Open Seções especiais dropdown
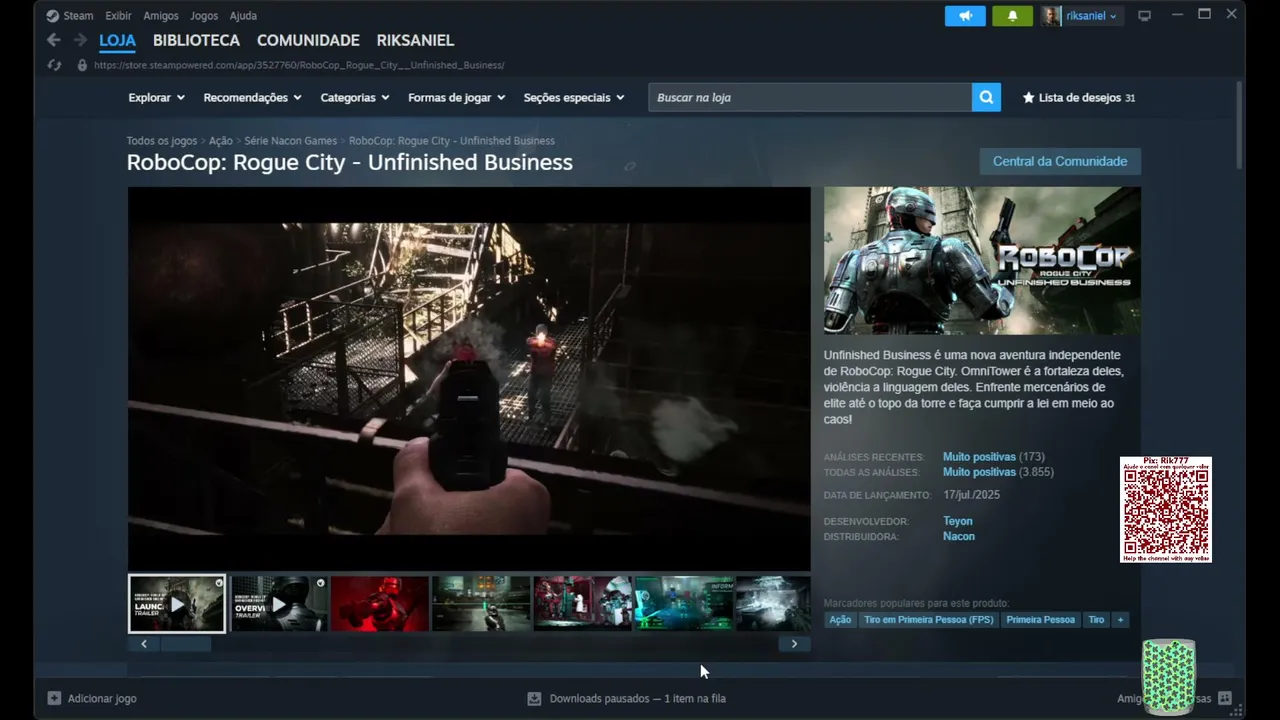Viewport: 1280px width, 720px height. [574, 98]
